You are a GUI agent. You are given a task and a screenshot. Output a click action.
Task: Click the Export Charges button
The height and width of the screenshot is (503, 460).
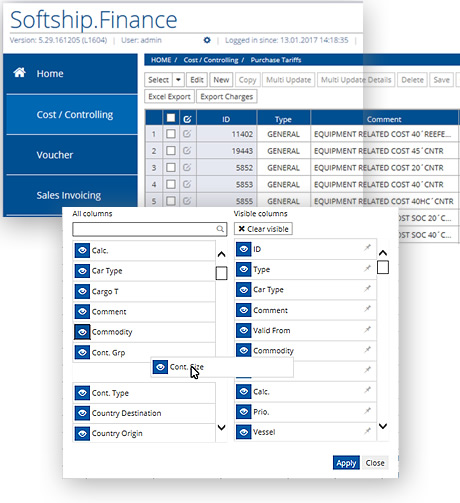pos(227,96)
